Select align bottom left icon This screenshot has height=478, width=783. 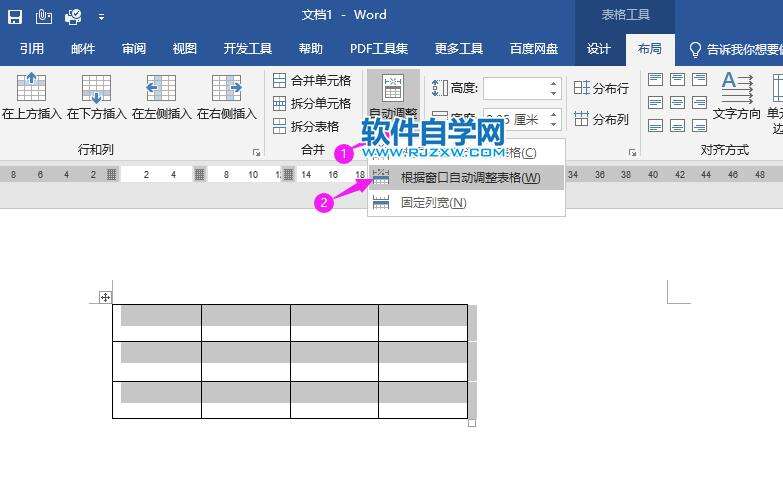(x=655, y=125)
